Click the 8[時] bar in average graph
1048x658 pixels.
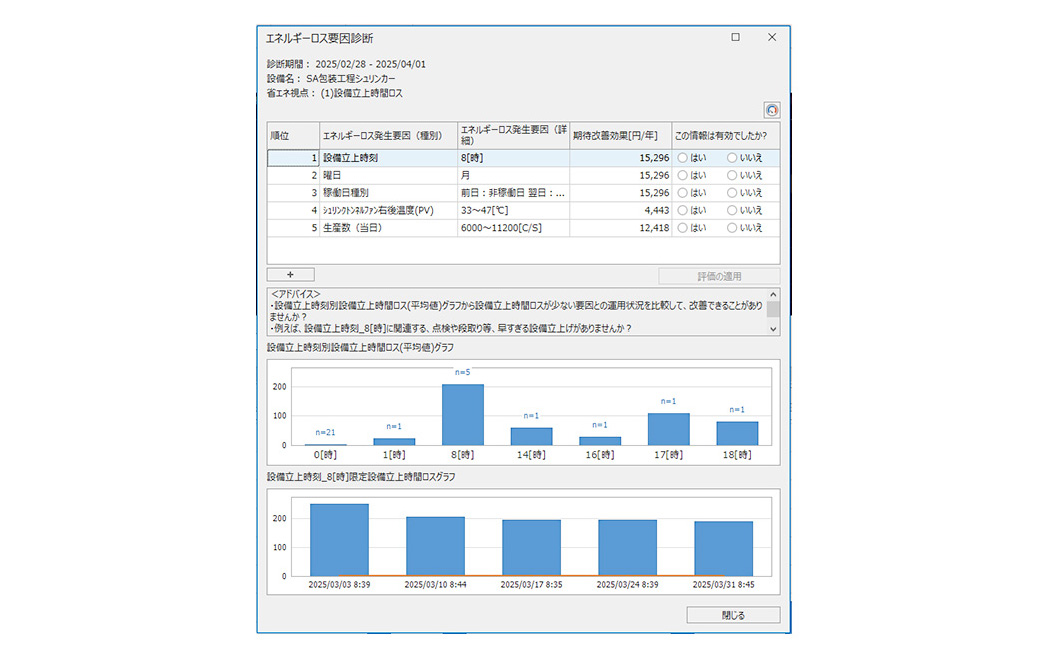[x=463, y=415]
